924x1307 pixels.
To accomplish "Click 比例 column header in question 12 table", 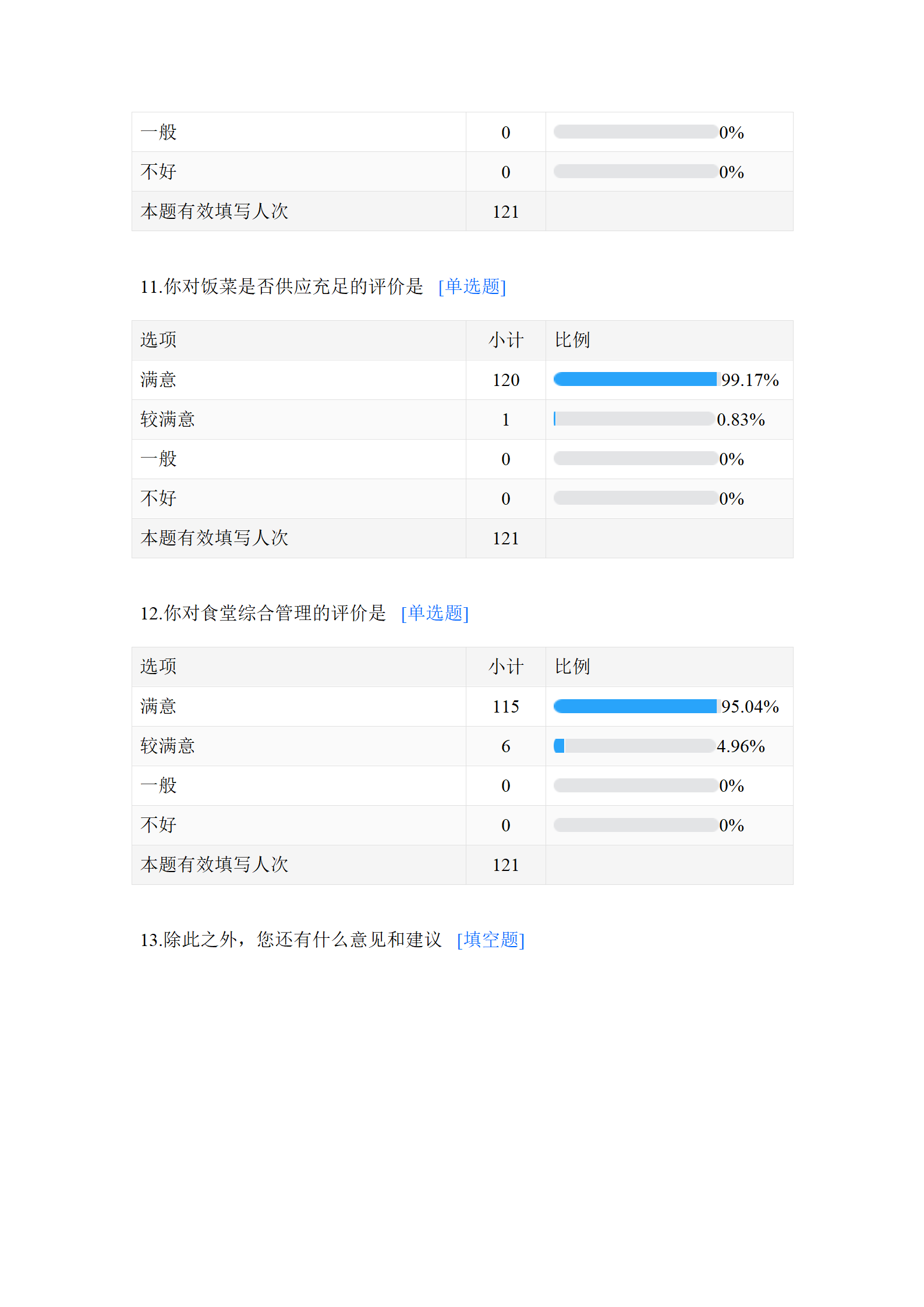I will pos(572,667).
